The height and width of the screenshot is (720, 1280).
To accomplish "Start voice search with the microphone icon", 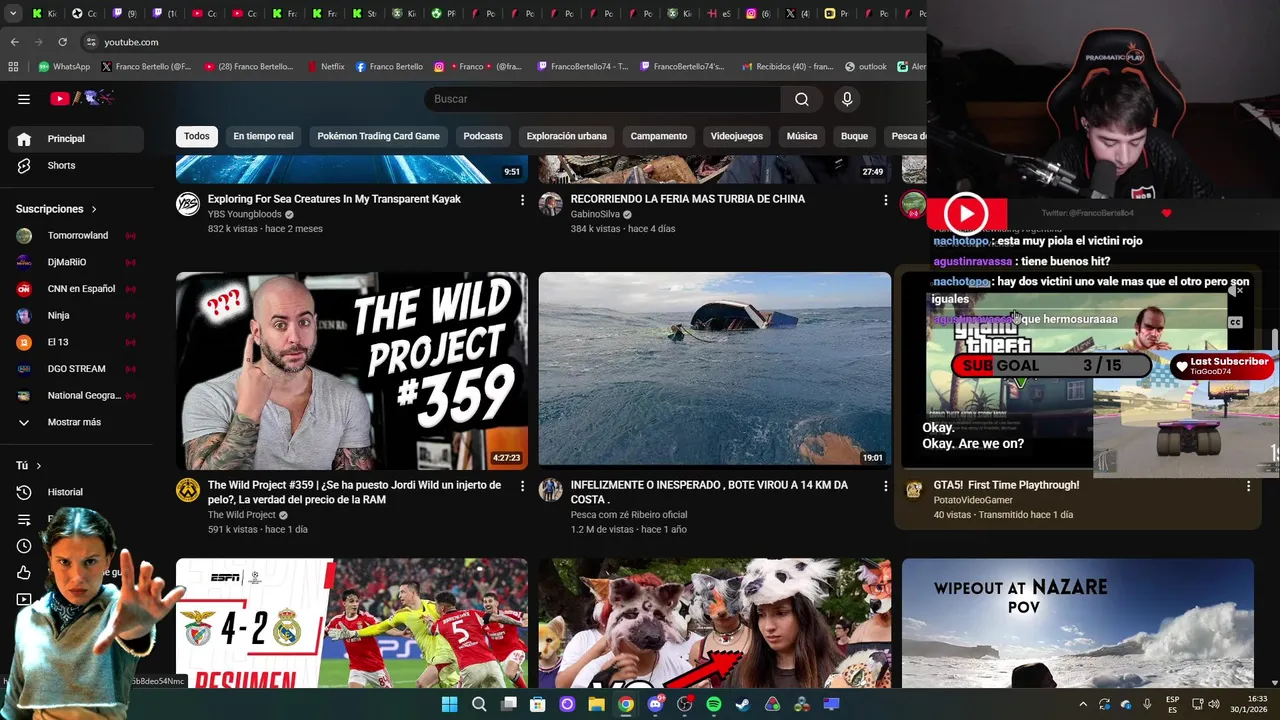I will coord(847,99).
